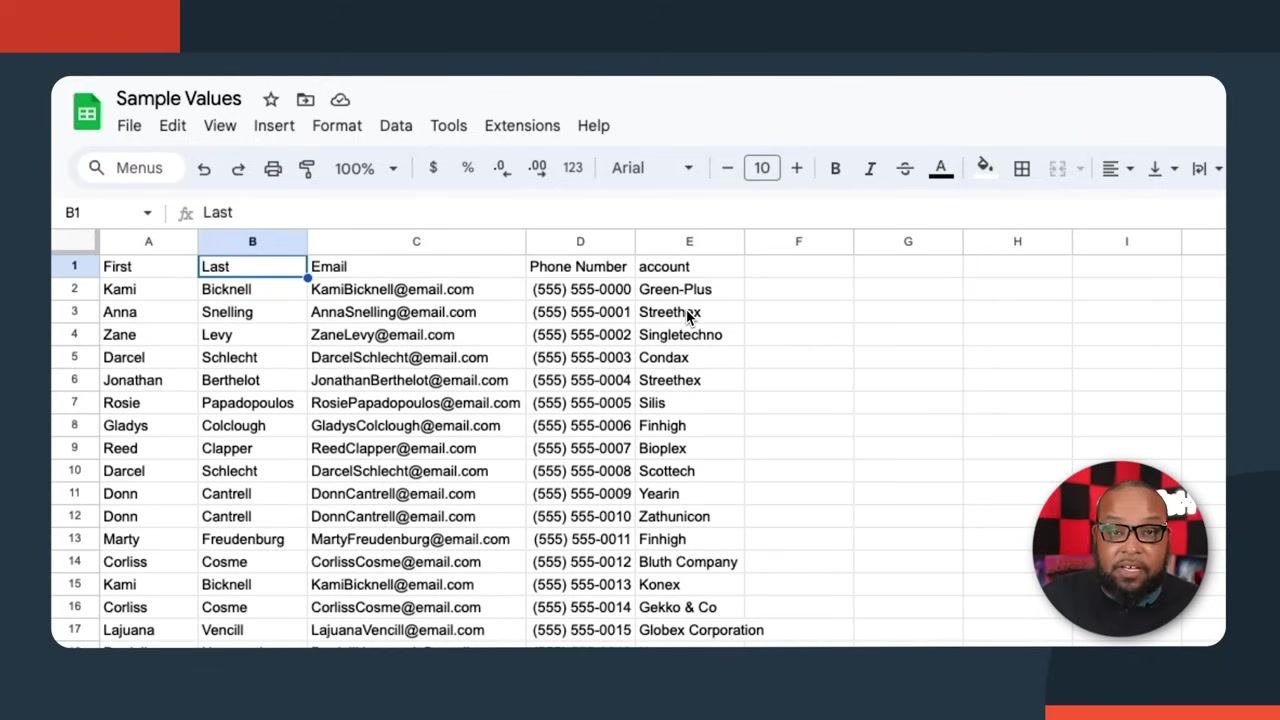Open the Arial font dropdown
The width and height of the screenshot is (1280, 720).
pyautogui.click(x=652, y=168)
